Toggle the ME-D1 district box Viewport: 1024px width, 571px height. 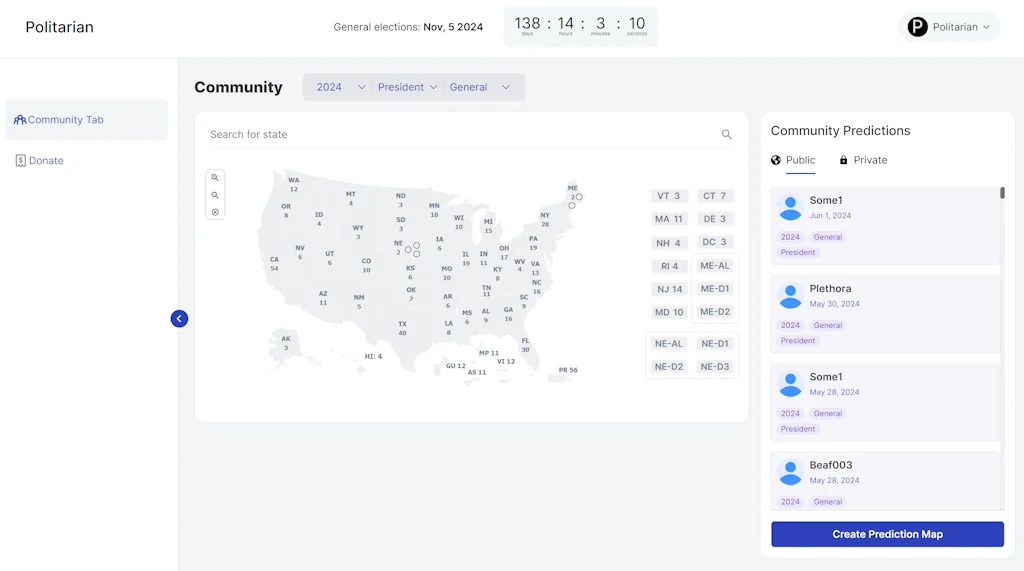click(x=715, y=289)
